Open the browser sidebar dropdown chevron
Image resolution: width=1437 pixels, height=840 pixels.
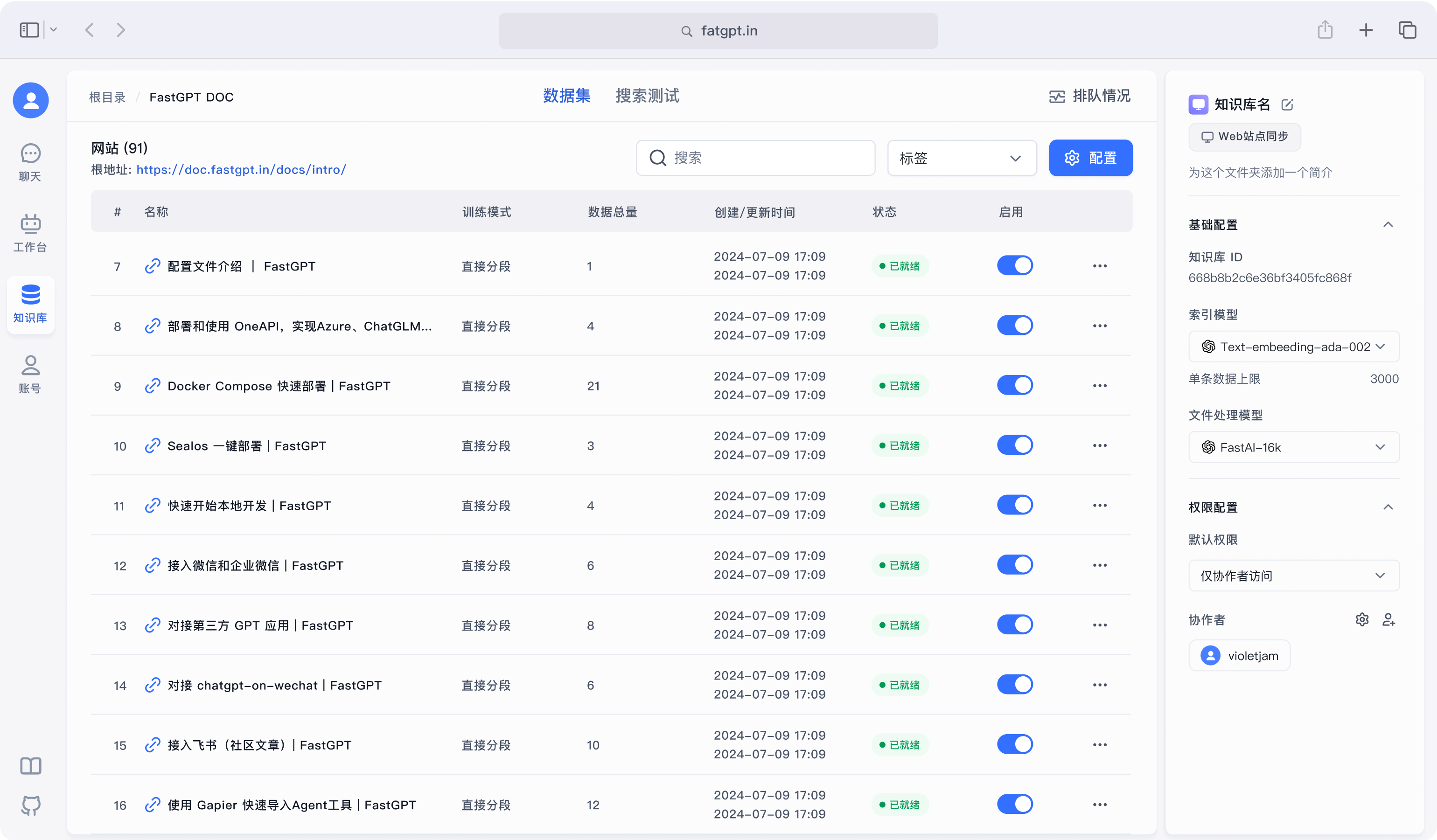pos(54,30)
